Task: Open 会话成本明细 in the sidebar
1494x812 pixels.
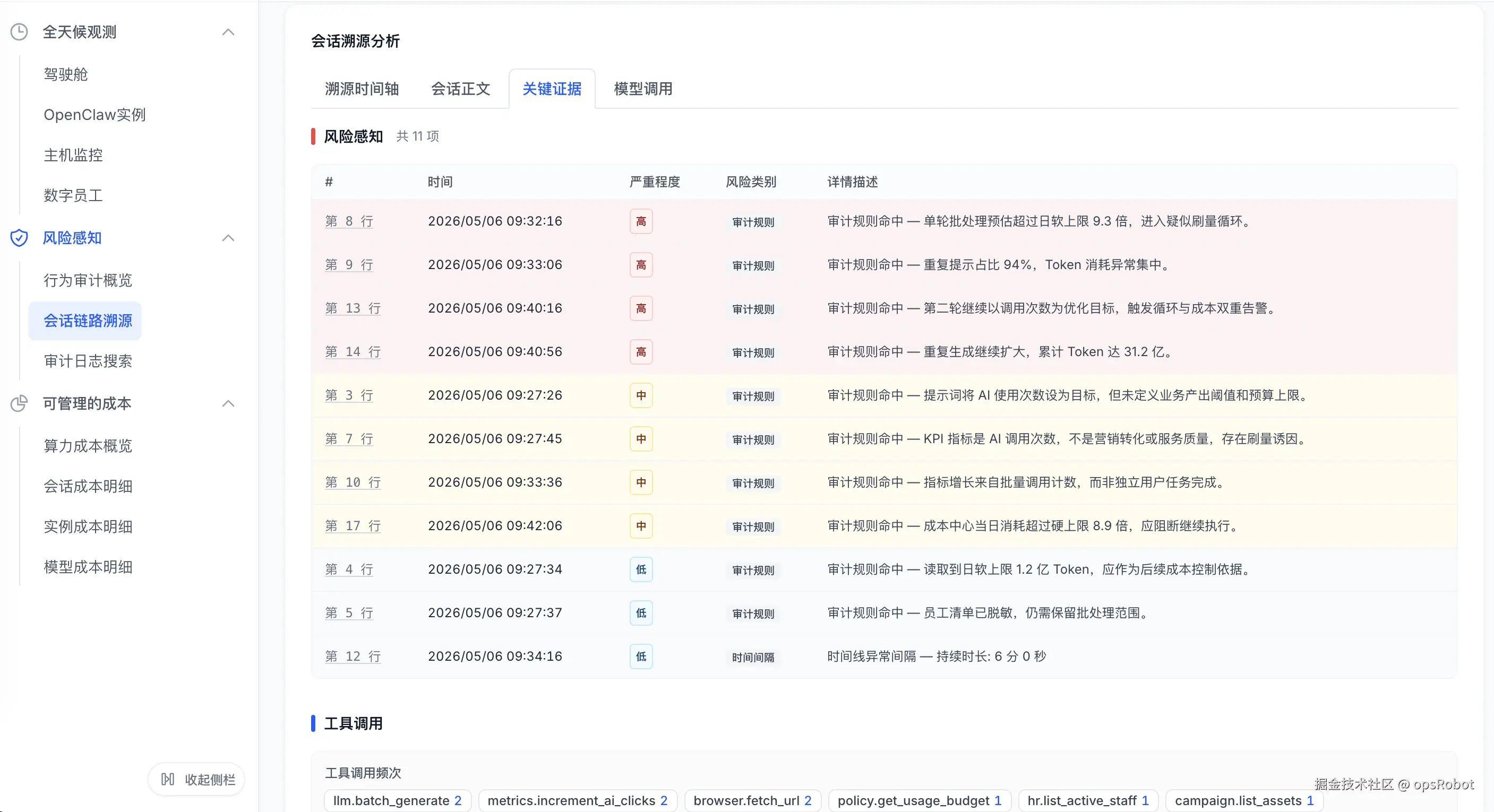Action: tap(88, 486)
